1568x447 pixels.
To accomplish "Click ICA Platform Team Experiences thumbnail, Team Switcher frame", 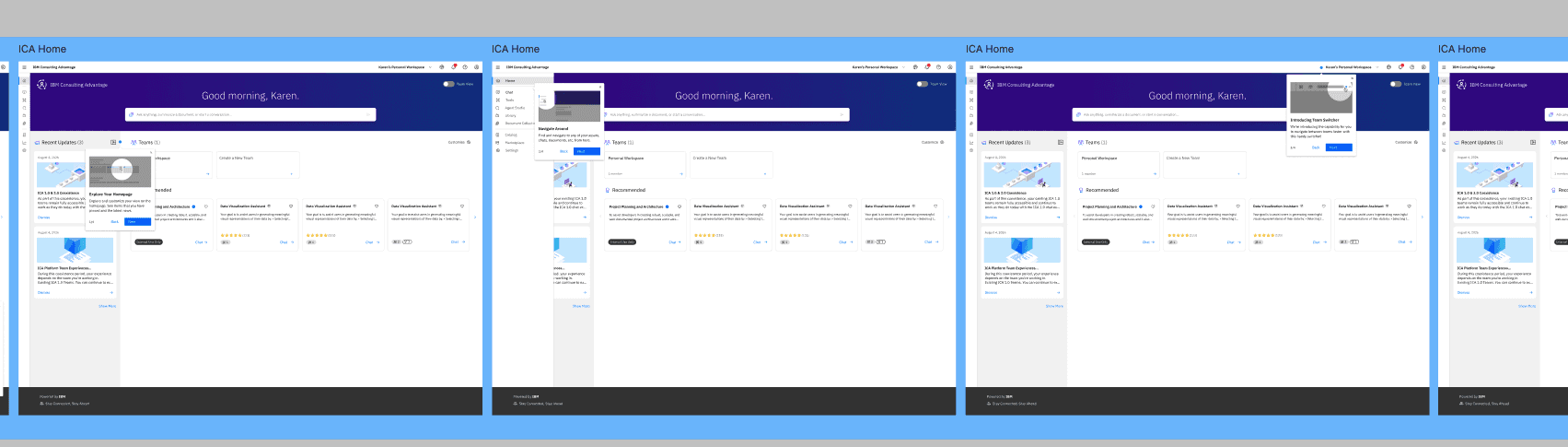I will [x=1022, y=250].
